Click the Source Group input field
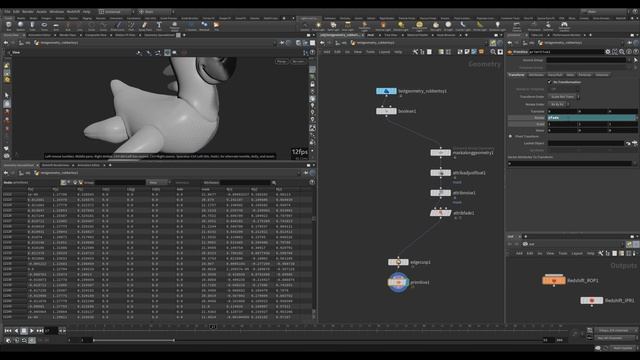Viewport: 640px width, 360px height. point(586,60)
